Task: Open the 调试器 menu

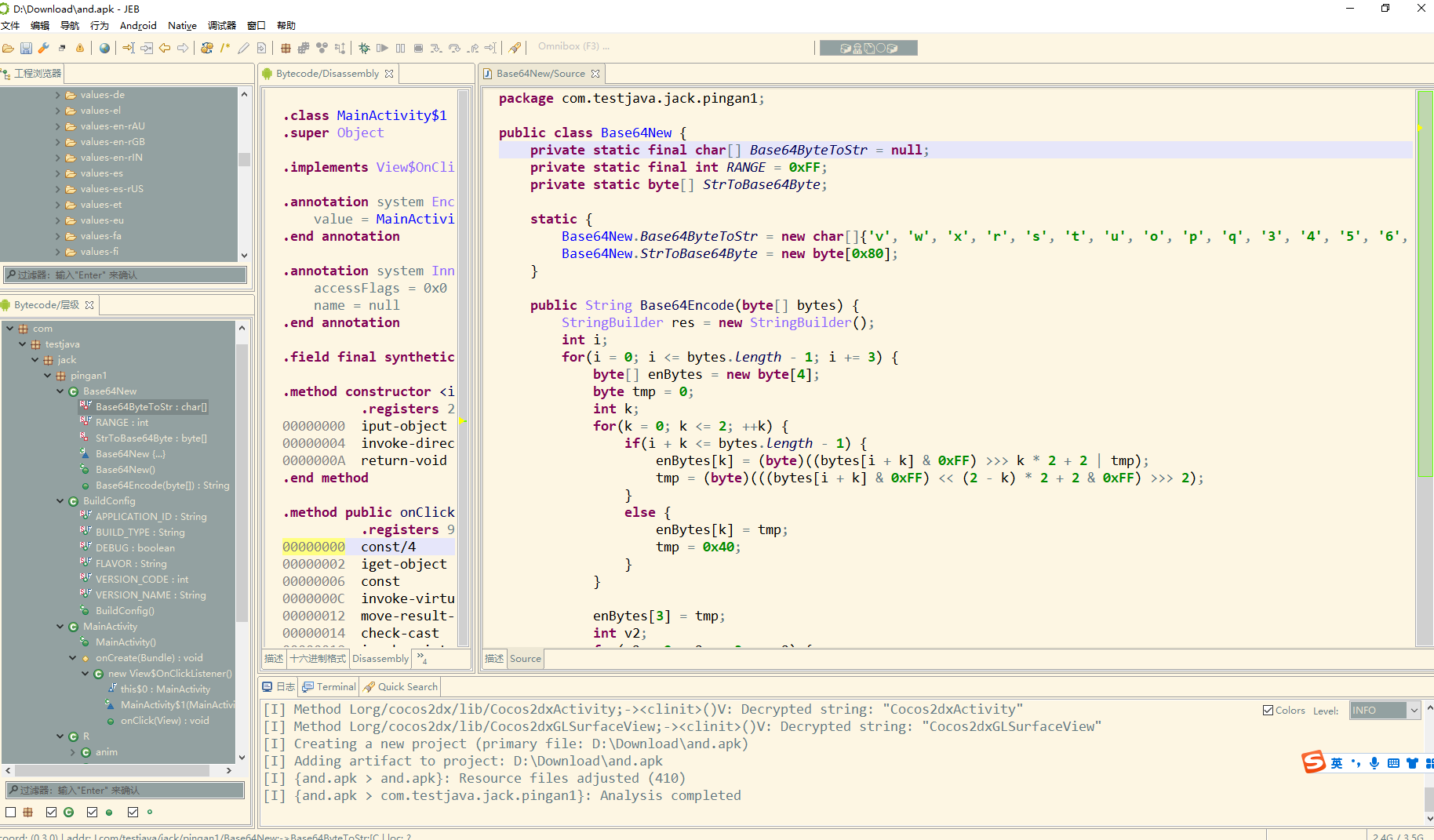Action: tap(222, 26)
